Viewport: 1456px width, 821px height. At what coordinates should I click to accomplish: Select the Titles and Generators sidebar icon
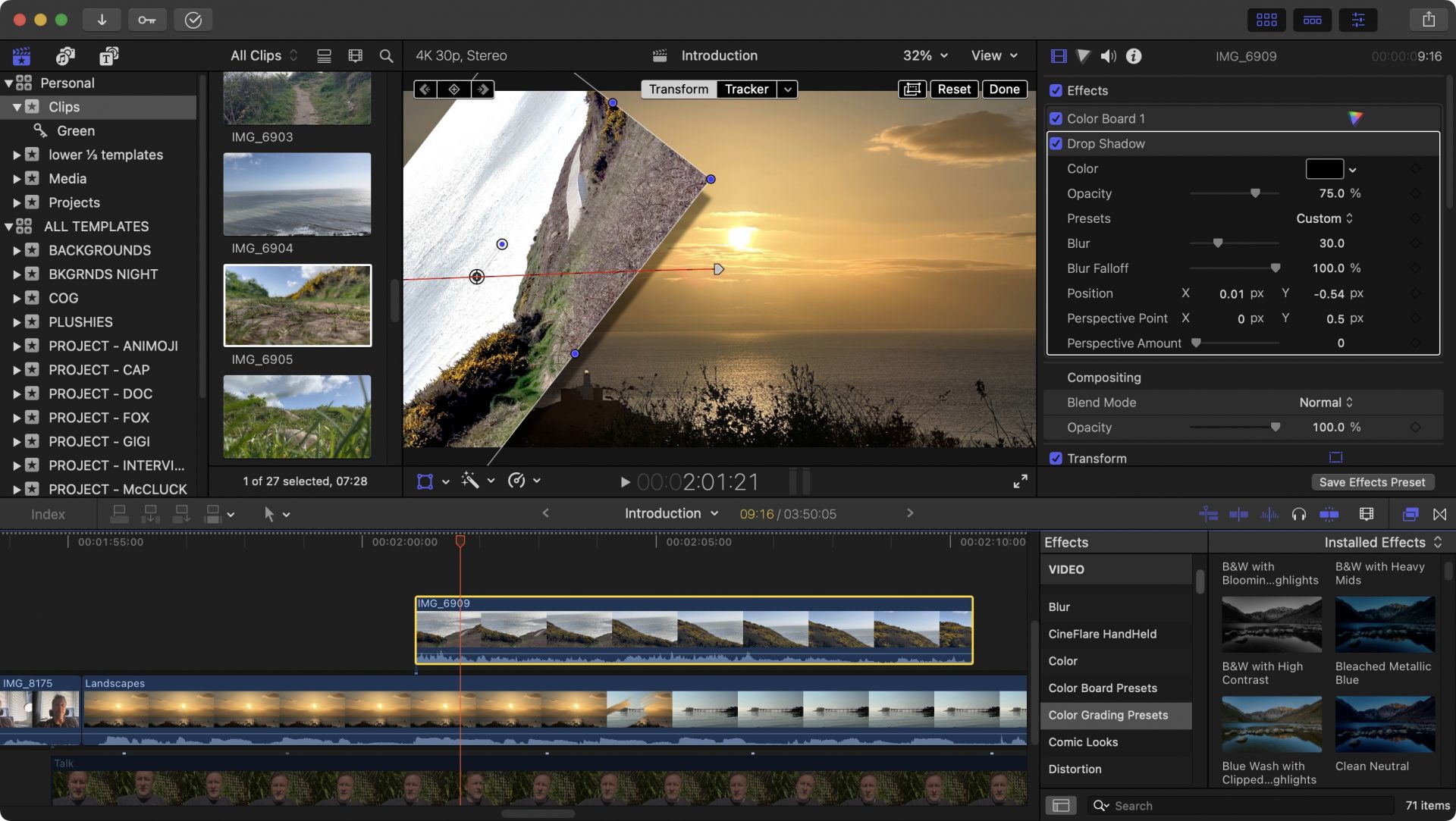[108, 55]
